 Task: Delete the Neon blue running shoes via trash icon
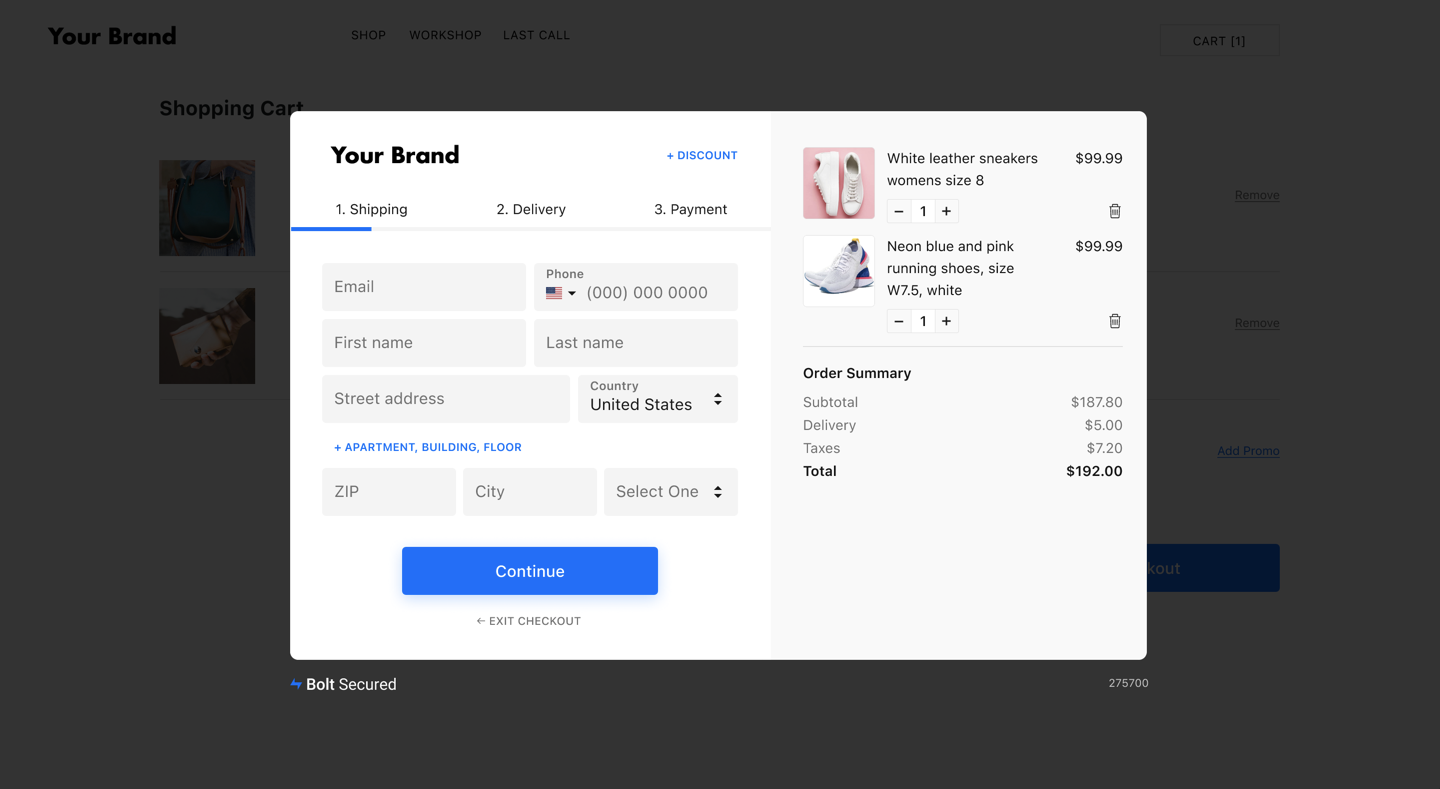click(x=1114, y=321)
